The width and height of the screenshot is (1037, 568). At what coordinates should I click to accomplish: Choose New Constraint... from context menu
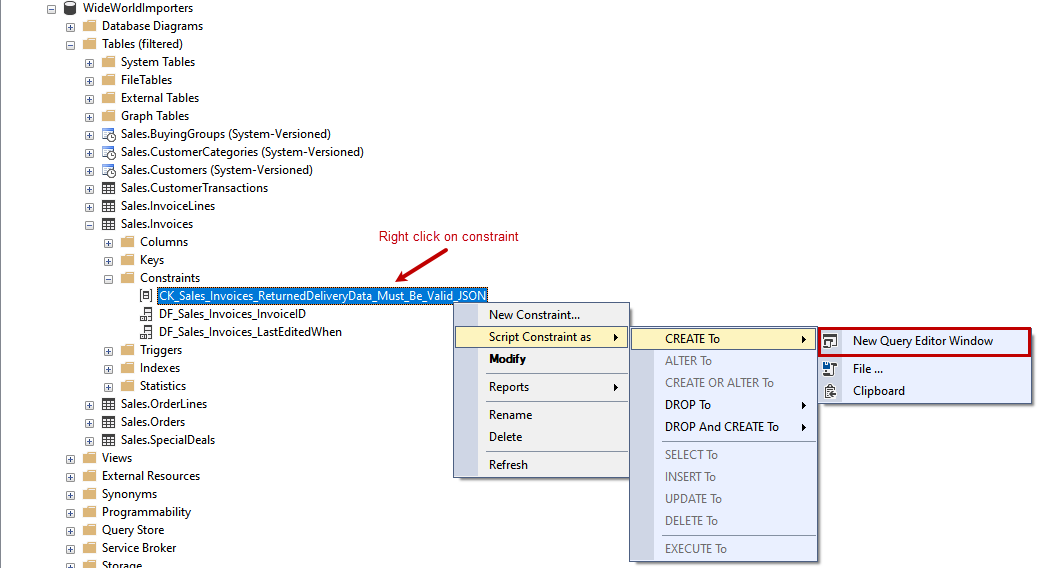tap(541, 315)
